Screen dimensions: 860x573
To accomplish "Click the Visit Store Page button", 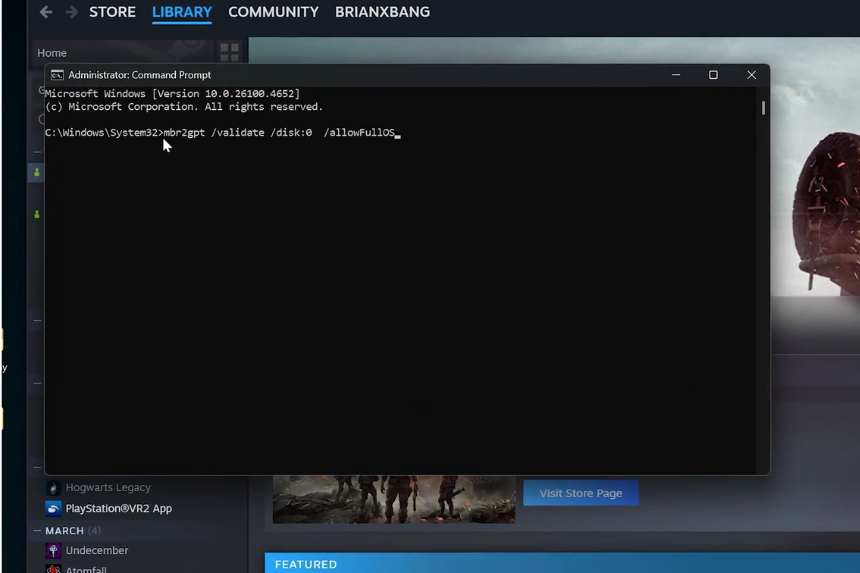I will tap(581, 493).
